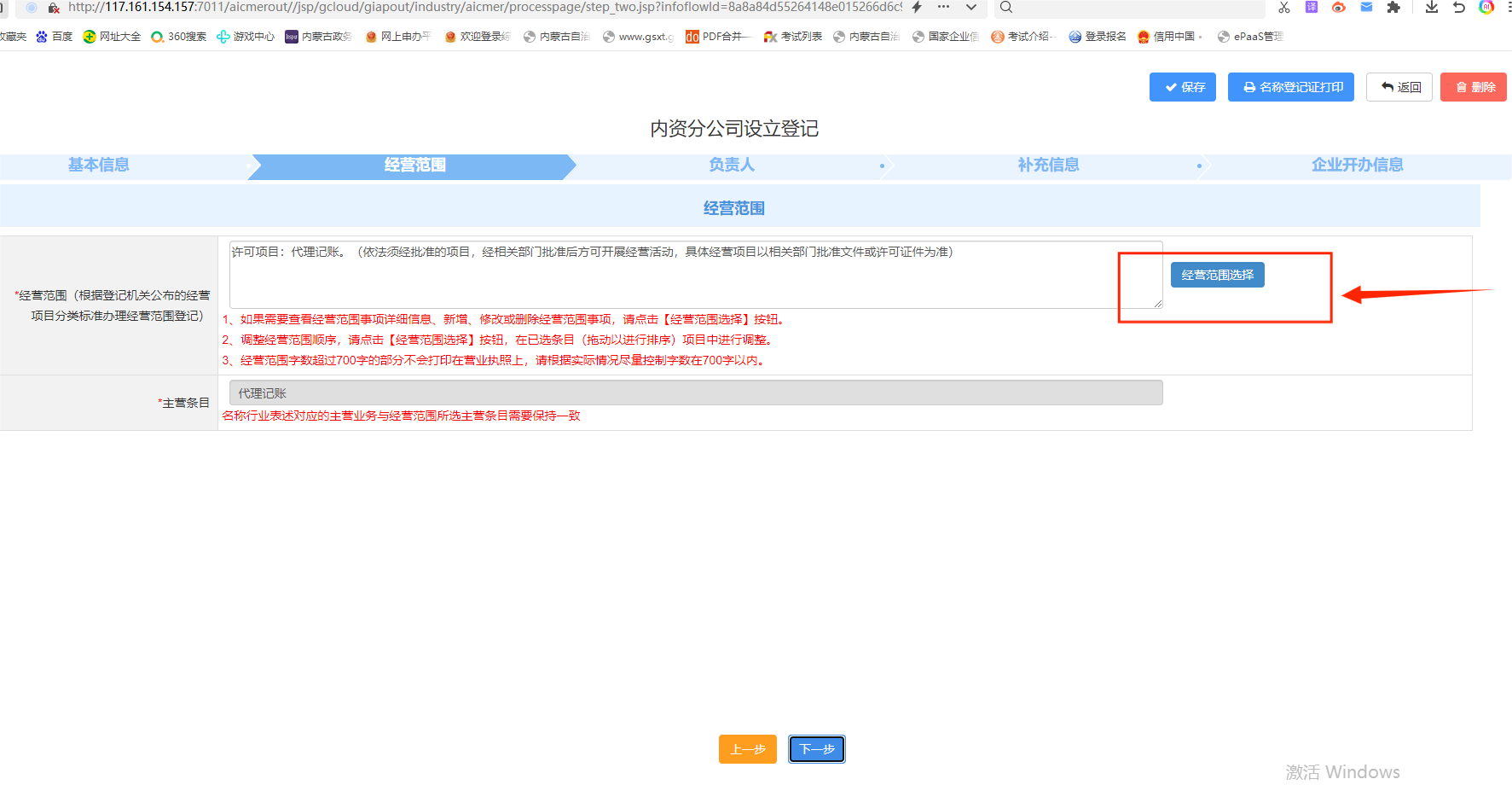
Task: Click the blue 保存 button
Action: [x=1182, y=87]
